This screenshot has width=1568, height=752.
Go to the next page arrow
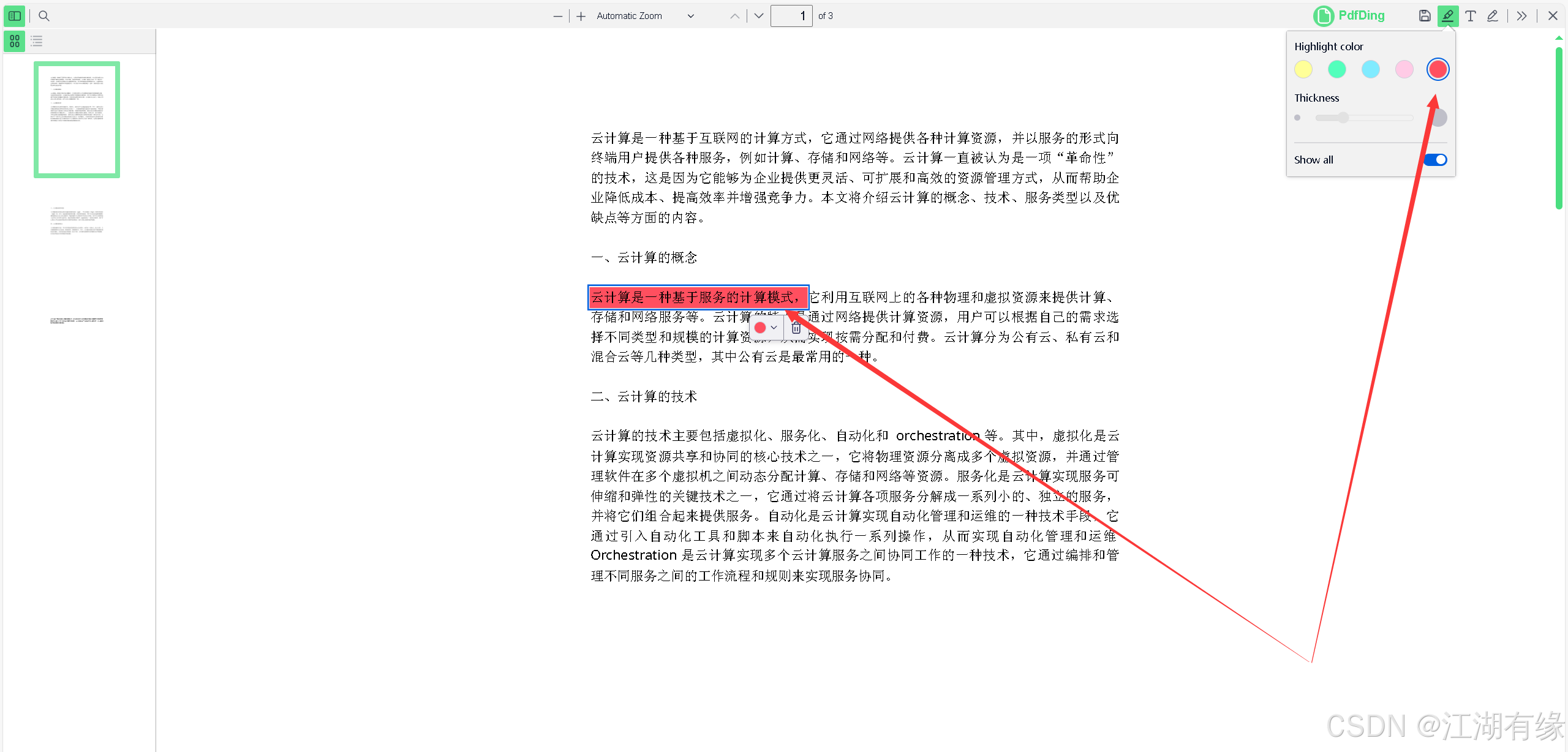[759, 16]
